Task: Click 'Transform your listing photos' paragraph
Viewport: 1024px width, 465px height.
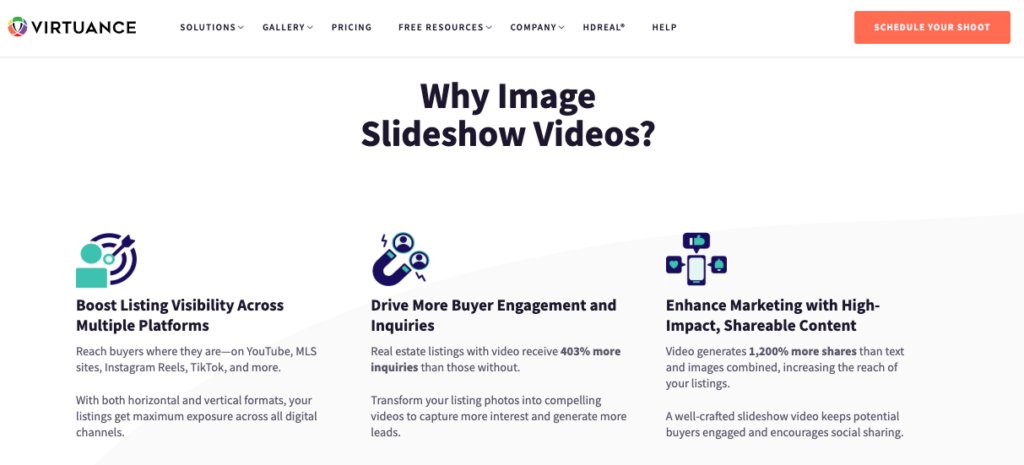Action: (499, 416)
